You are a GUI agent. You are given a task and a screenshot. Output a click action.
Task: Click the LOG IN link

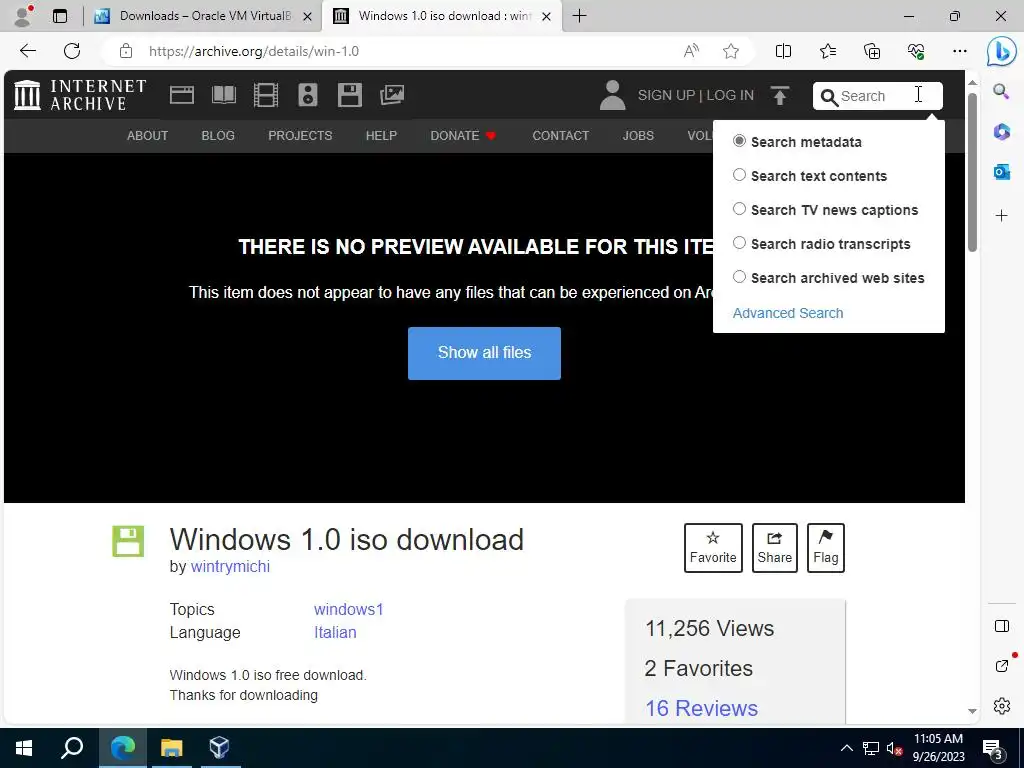click(x=730, y=95)
